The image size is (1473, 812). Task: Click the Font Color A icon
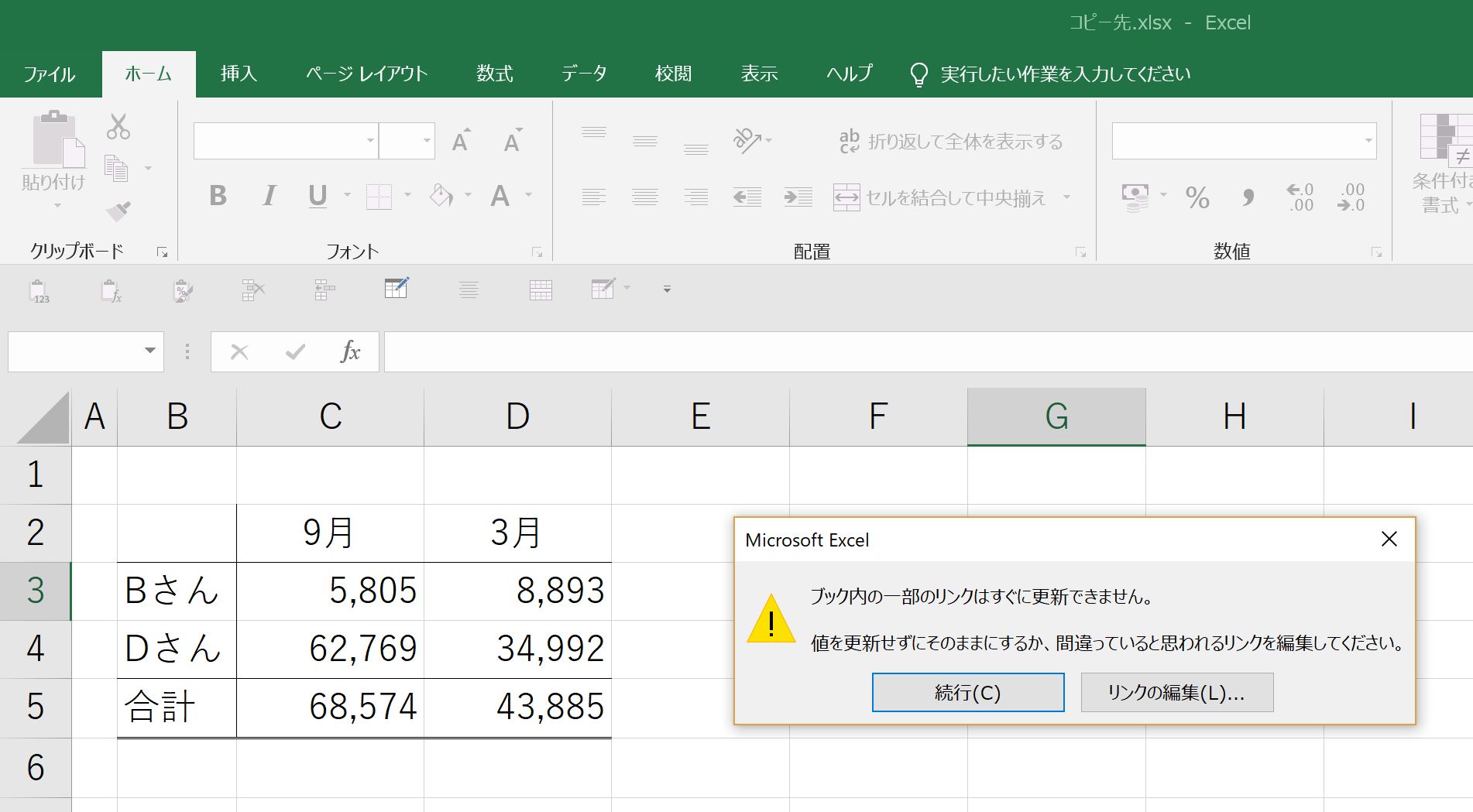click(x=500, y=196)
